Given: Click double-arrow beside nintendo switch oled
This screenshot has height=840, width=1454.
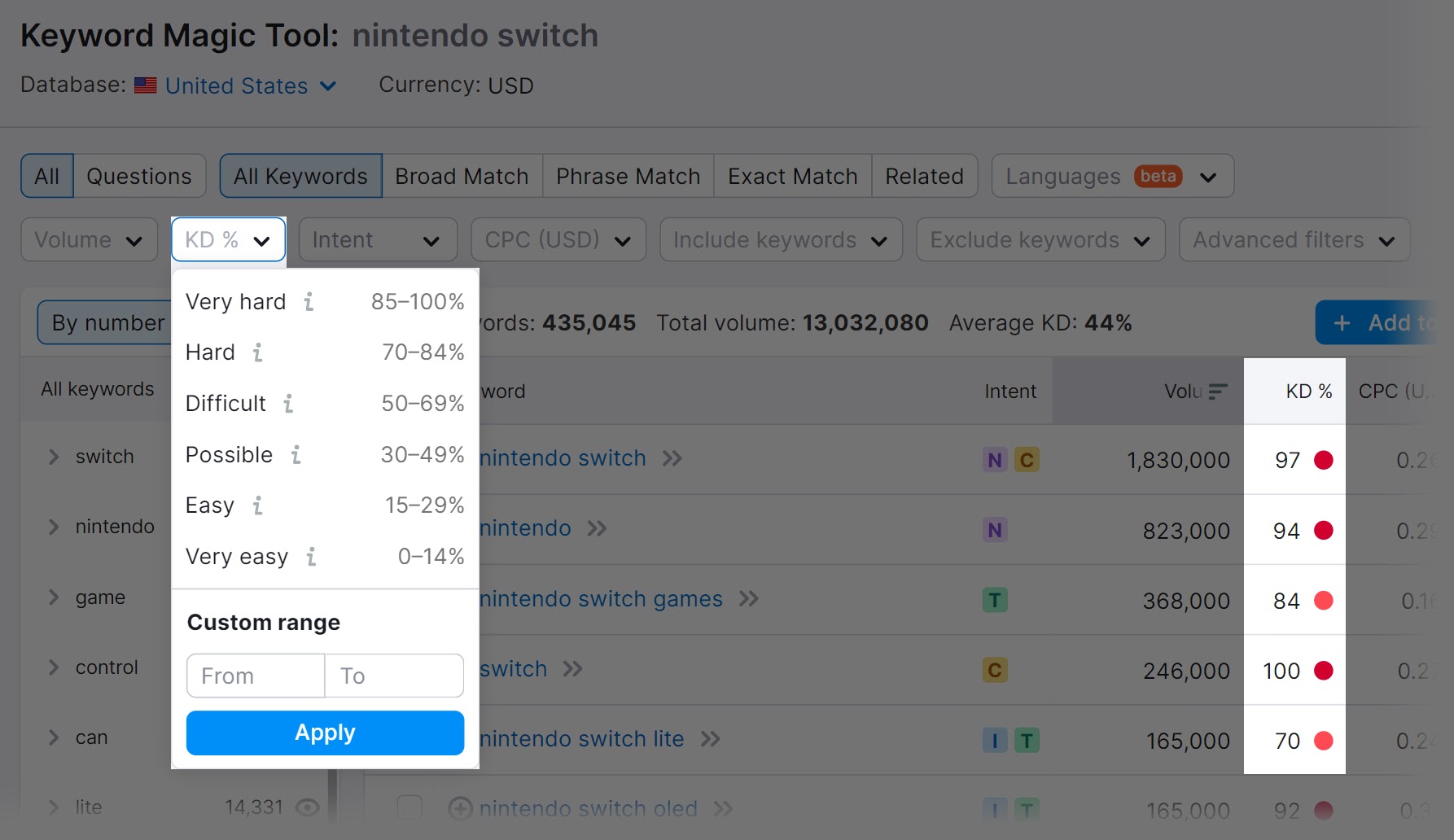Looking at the screenshot, I should [723, 809].
